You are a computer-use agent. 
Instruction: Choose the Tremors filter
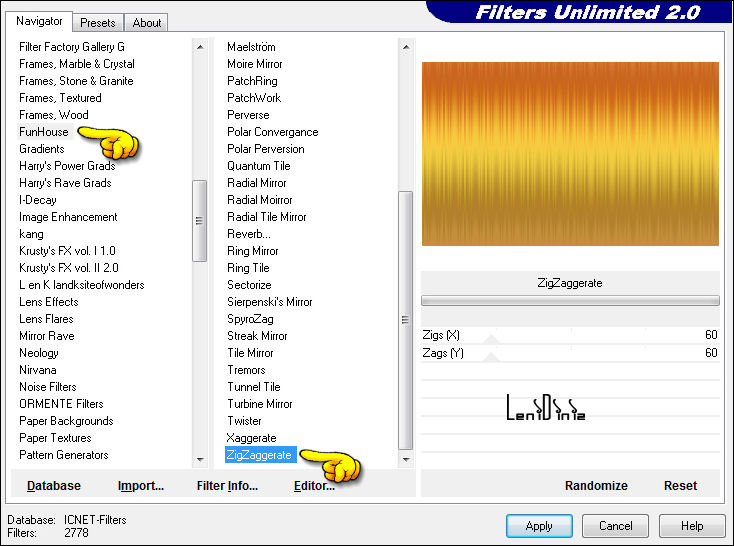pyautogui.click(x=246, y=370)
